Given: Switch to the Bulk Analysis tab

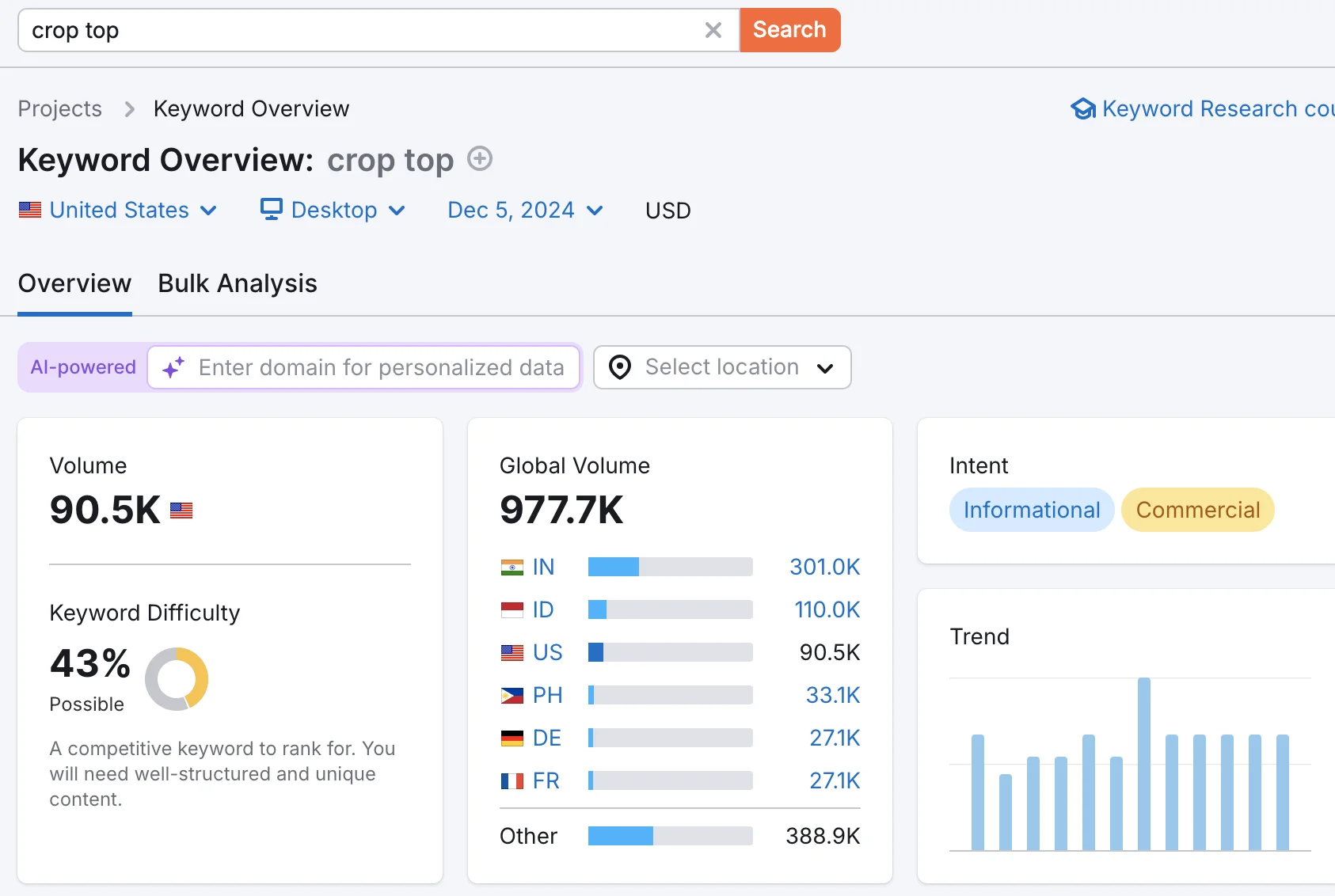Looking at the screenshot, I should (x=238, y=283).
